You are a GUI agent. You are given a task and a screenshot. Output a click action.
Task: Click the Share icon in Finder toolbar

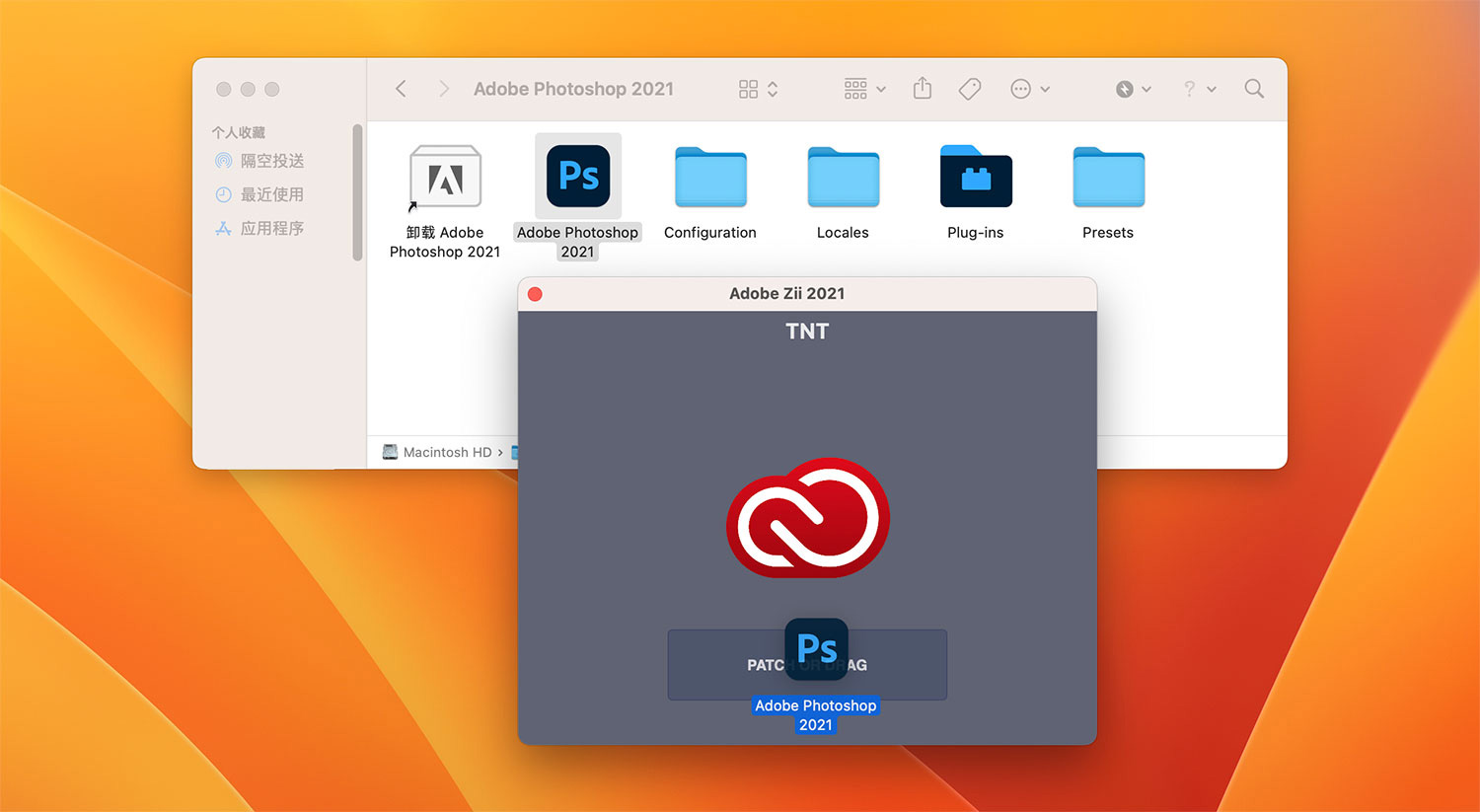pos(923,89)
